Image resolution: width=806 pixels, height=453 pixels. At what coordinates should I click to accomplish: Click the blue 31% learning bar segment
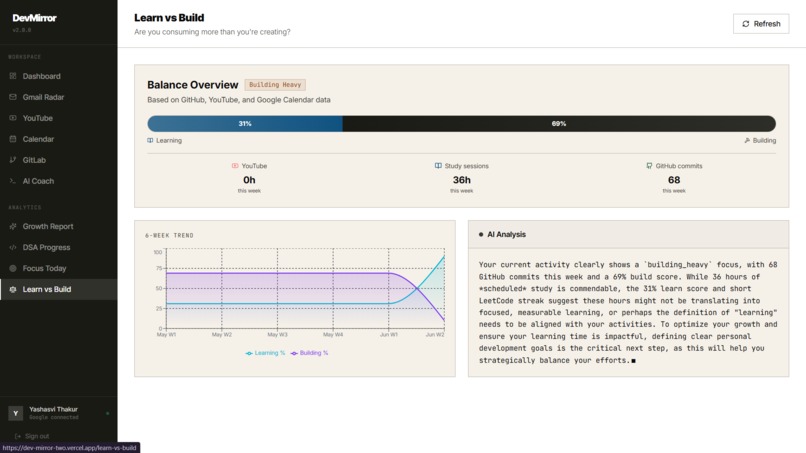point(245,123)
